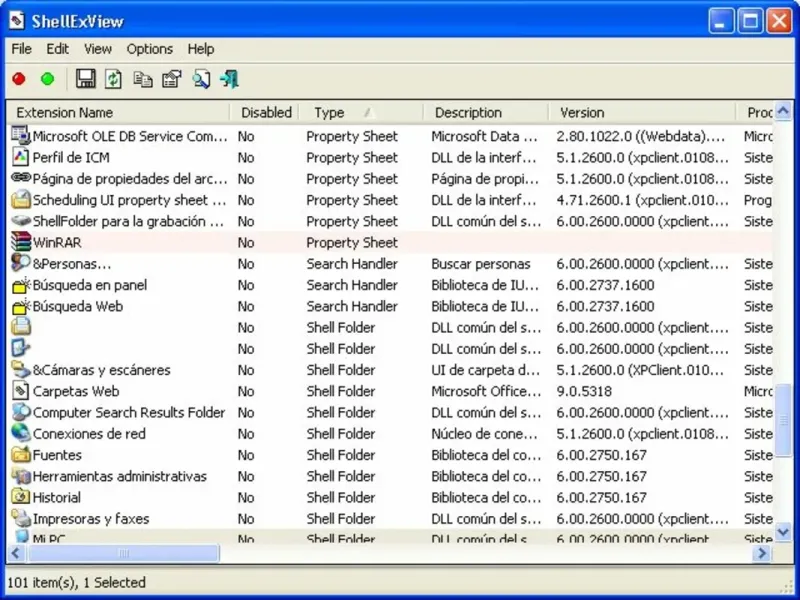This screenshot has width=800, height=600.
Task: Click the Núcleo de cone… description cell
Action: [484, 434]
